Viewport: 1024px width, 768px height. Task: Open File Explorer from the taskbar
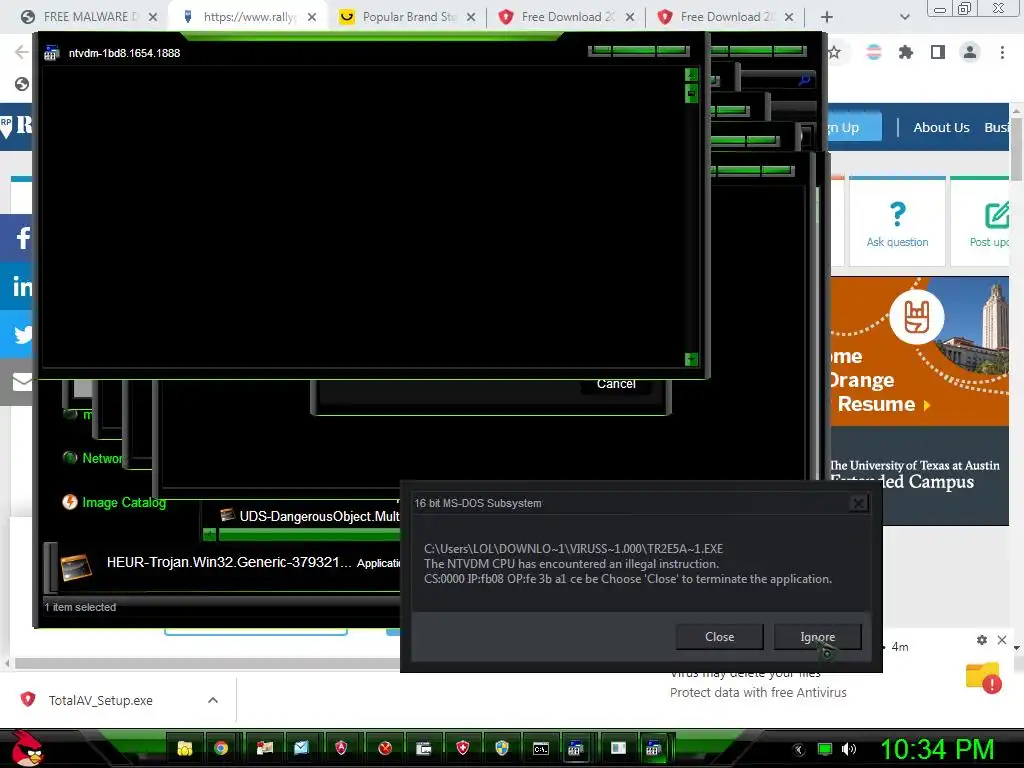tap(185, 748)
